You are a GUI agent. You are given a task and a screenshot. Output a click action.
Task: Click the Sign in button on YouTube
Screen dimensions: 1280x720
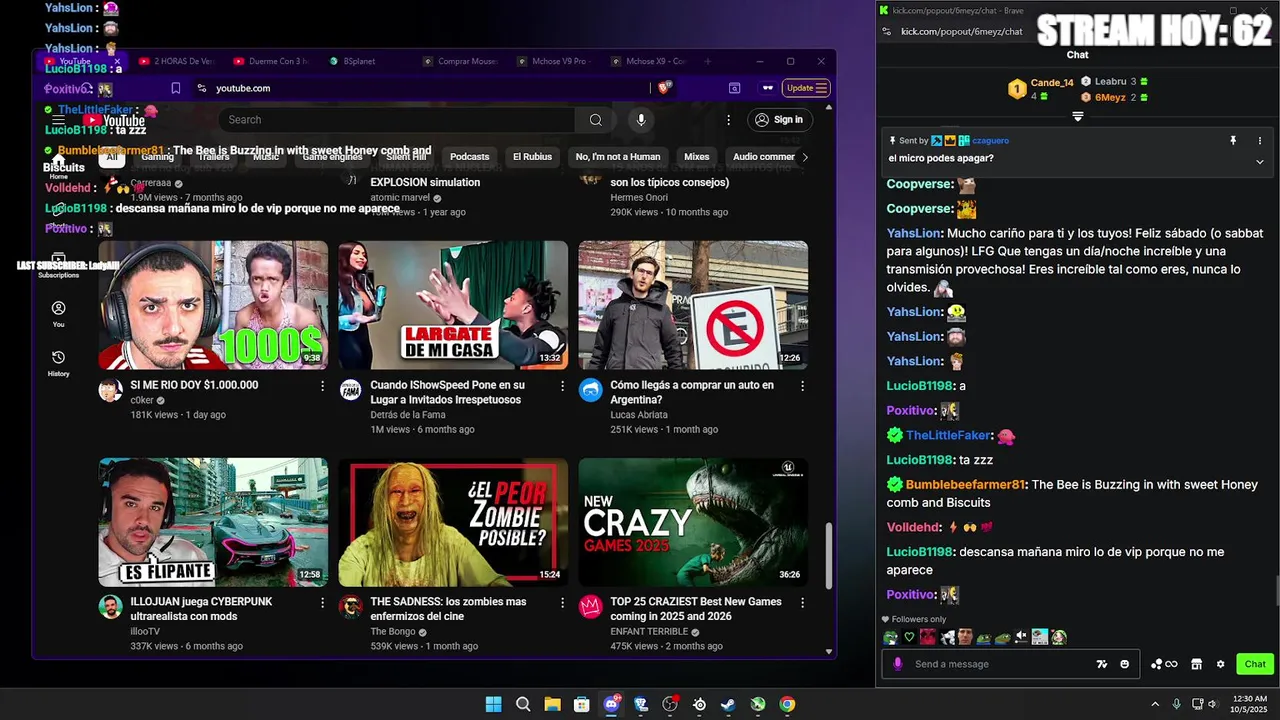pyautogui.click(x=779, y=120)
